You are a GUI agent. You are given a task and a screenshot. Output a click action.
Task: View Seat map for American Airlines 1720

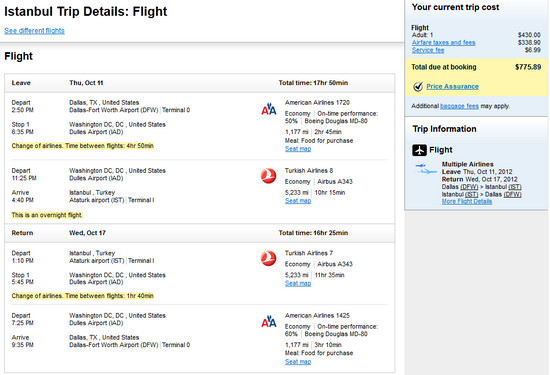click(298, 149)
